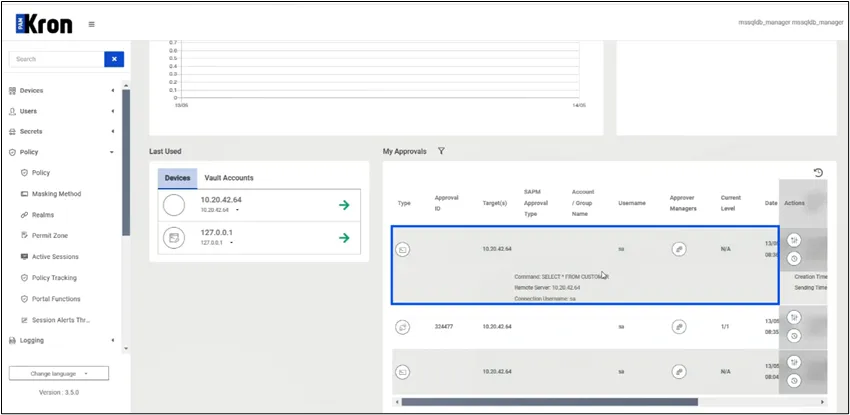Click the Approver Managers column header
This screenshot has height=415, width=850.
(x=683, y=203)
